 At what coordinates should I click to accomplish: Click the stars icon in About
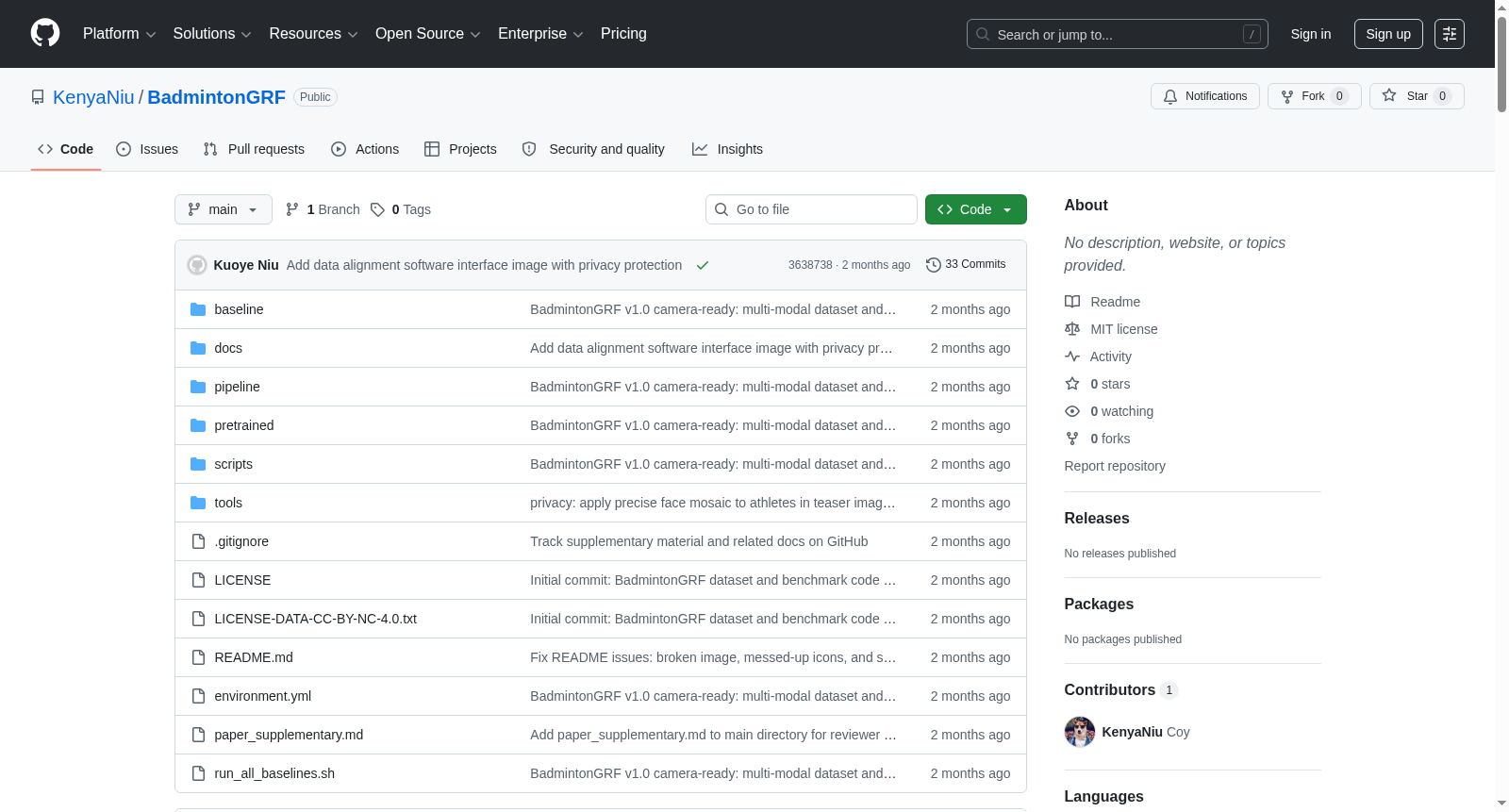pos(1072,384)
